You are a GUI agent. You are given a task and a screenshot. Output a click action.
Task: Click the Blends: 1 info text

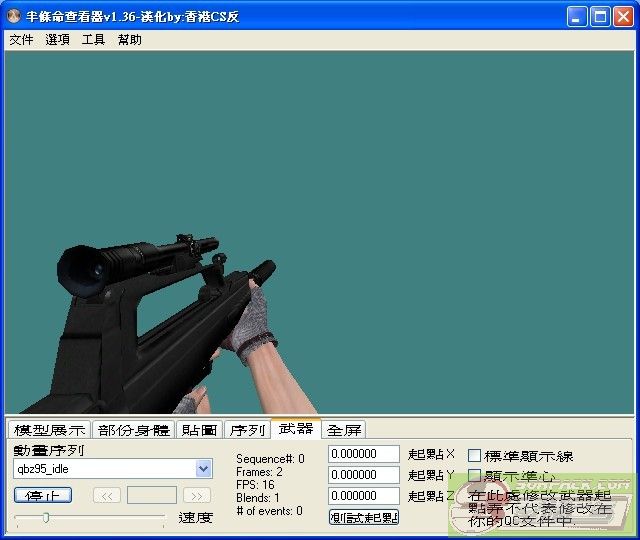tap(258, 498)
